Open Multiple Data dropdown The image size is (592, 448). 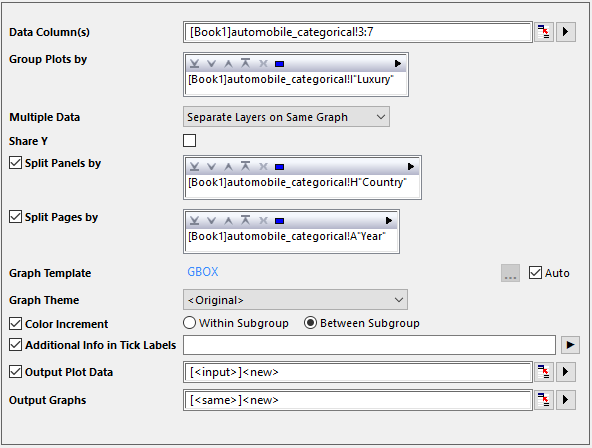tap(286, 117)
